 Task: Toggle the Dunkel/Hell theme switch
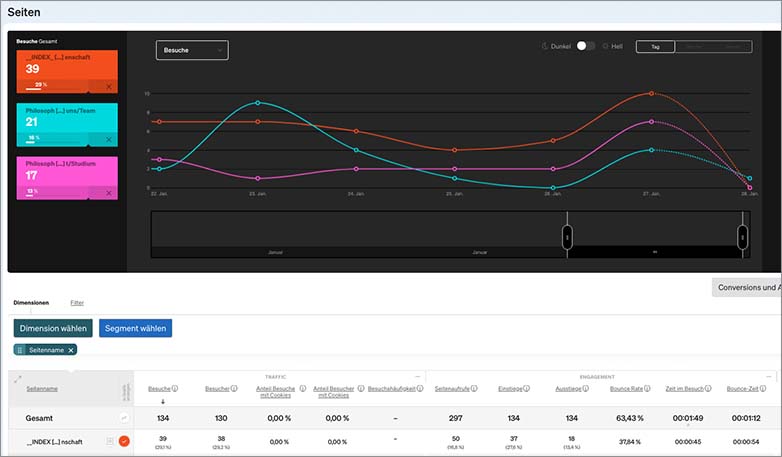point(586,46)
